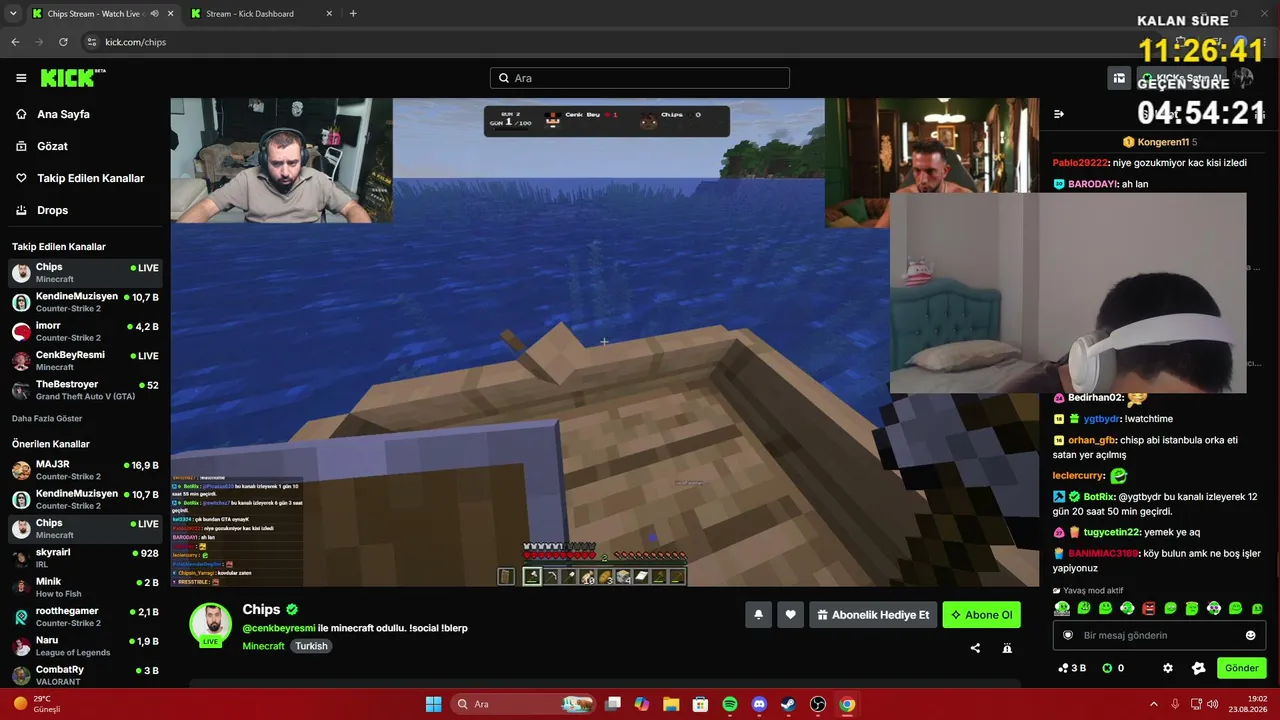Viewport: 1280px width, 720px height.
Task: Click the address bar URL kick.com/chips
Action: [136, 42]
